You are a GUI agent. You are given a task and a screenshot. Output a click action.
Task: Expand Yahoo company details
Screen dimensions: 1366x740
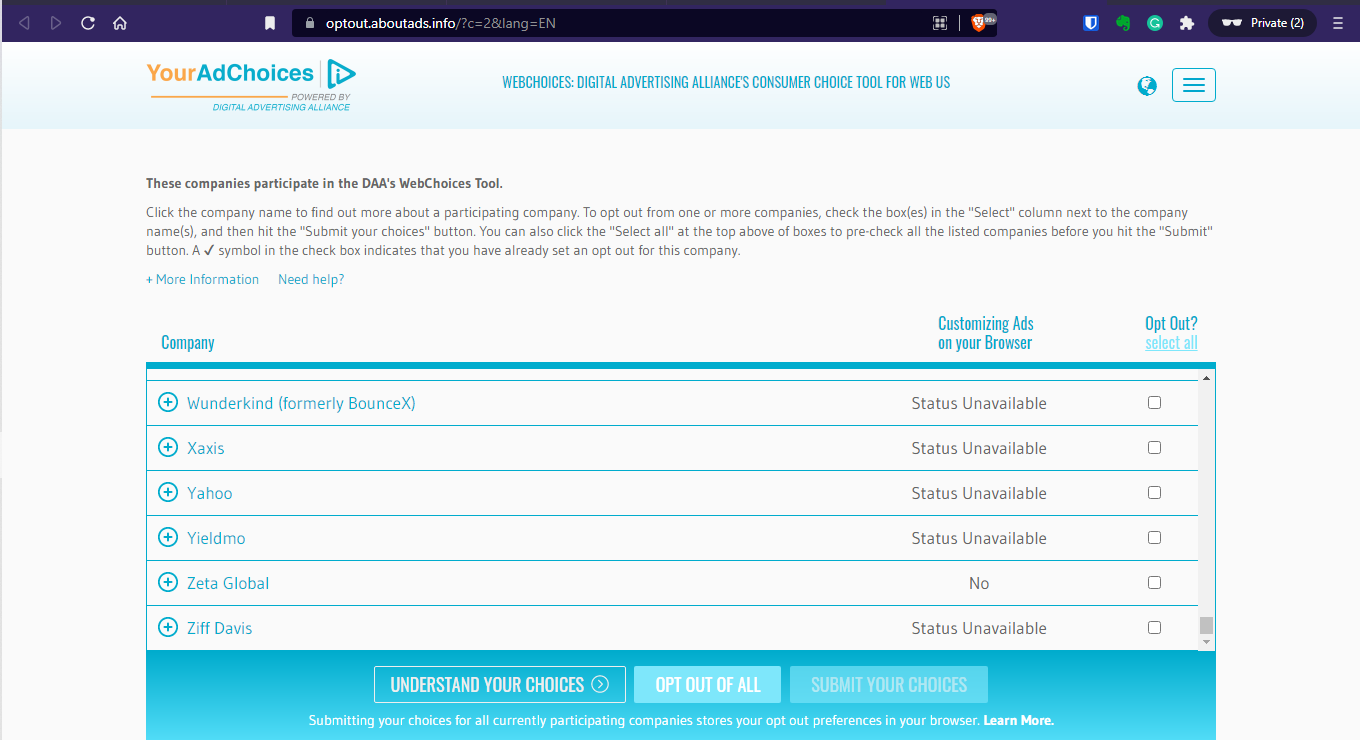(168, 493)
